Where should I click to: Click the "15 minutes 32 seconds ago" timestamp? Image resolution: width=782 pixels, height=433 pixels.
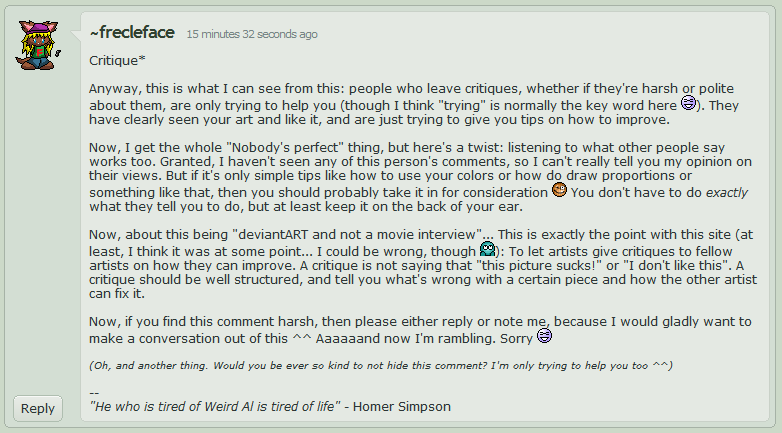click(252, 34)
